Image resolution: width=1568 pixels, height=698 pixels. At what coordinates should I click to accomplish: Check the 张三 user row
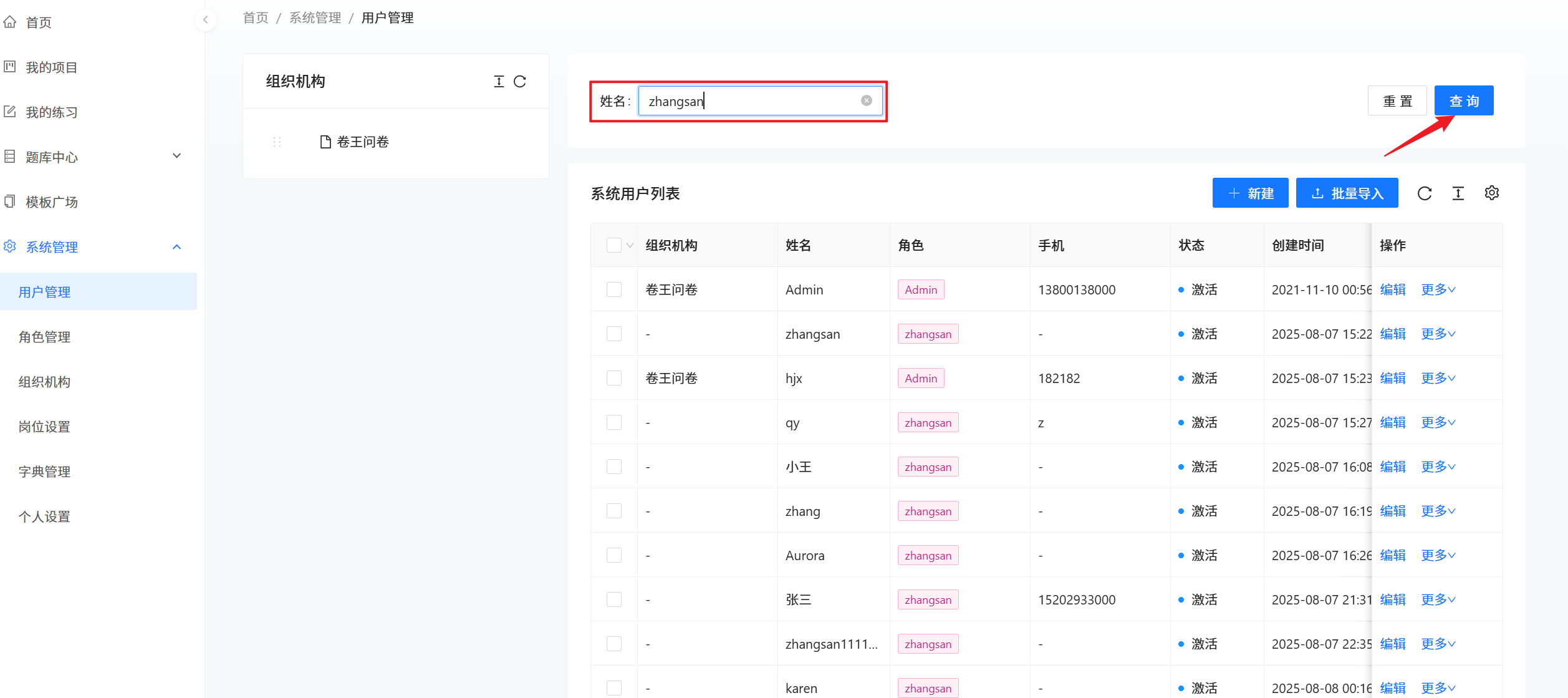[614, 599]
